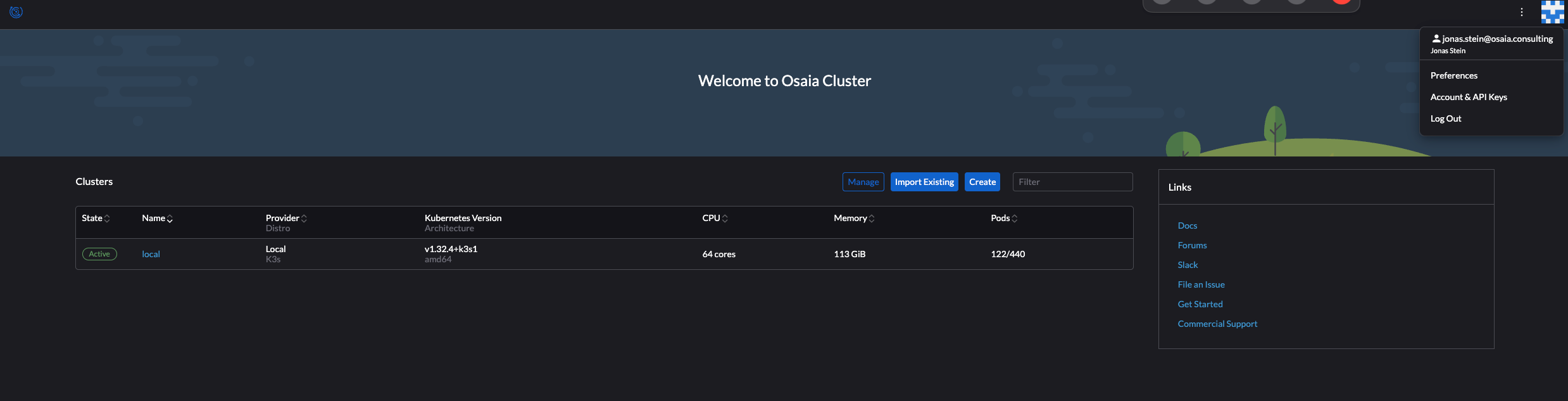
Task: Open the Docs link
Action: pos(1188,226)
